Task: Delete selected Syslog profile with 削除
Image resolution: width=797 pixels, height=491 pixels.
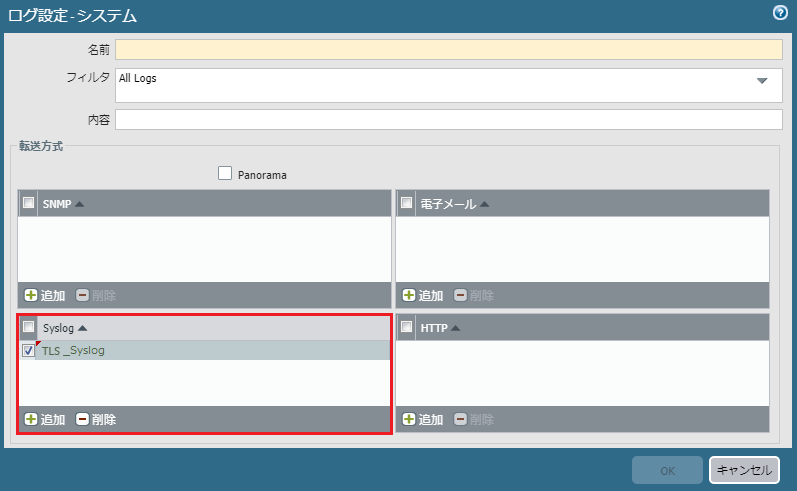Action: (x=96, y=419)
